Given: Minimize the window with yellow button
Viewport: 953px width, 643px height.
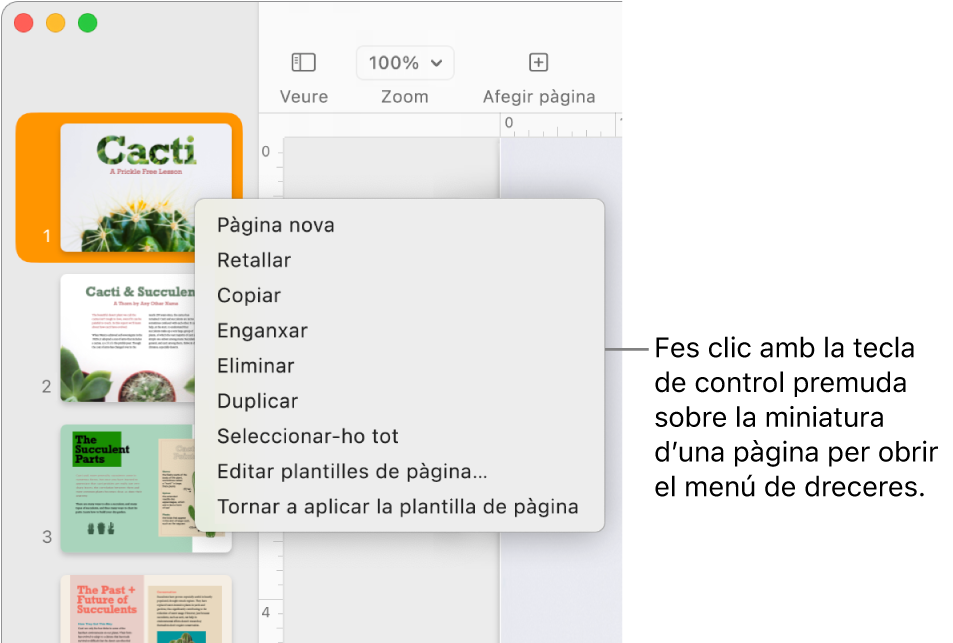Looking at the screenshot, I should (55, 23).
